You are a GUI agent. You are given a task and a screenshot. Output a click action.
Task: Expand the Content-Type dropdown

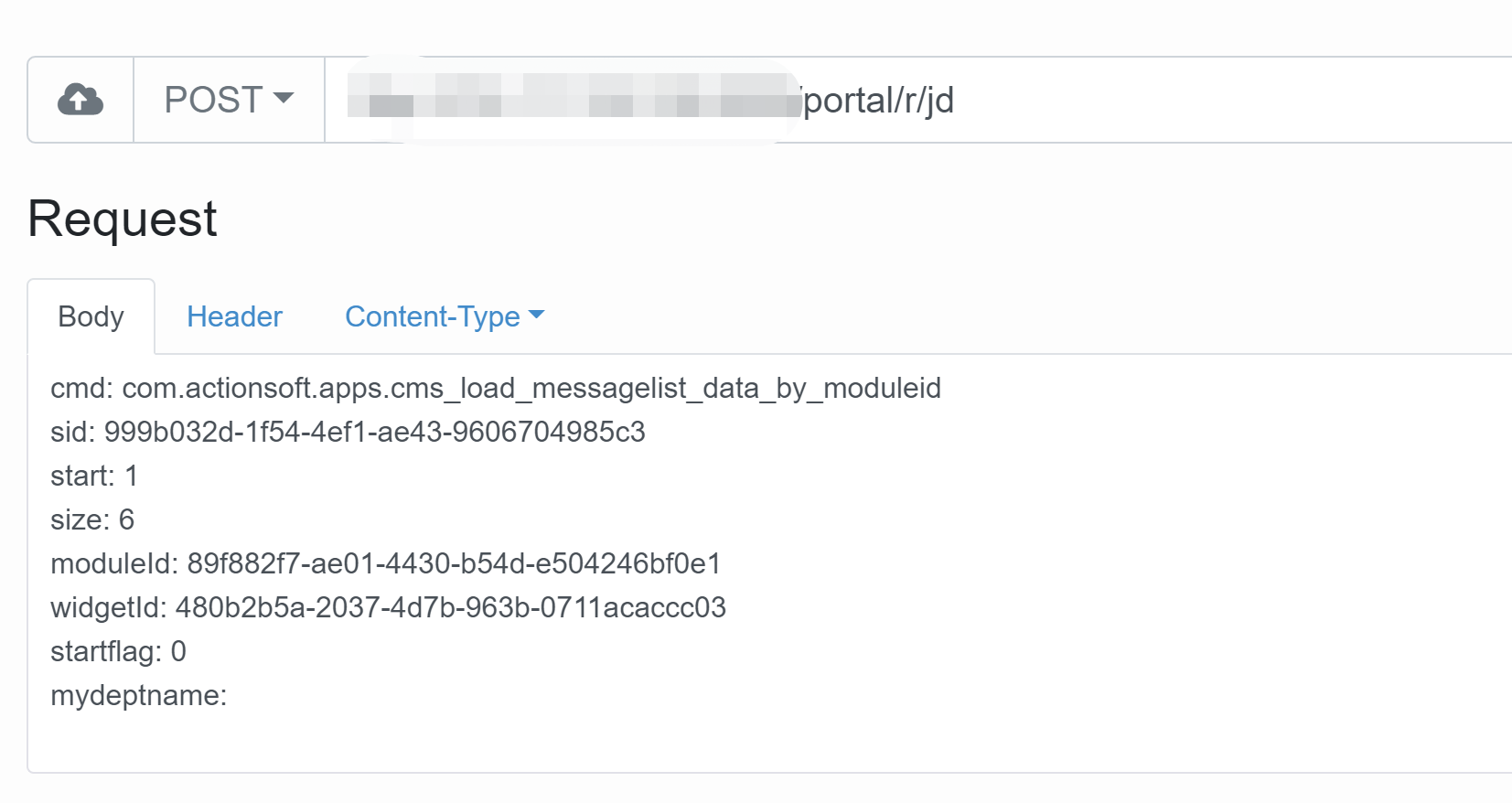coord(443,316)
